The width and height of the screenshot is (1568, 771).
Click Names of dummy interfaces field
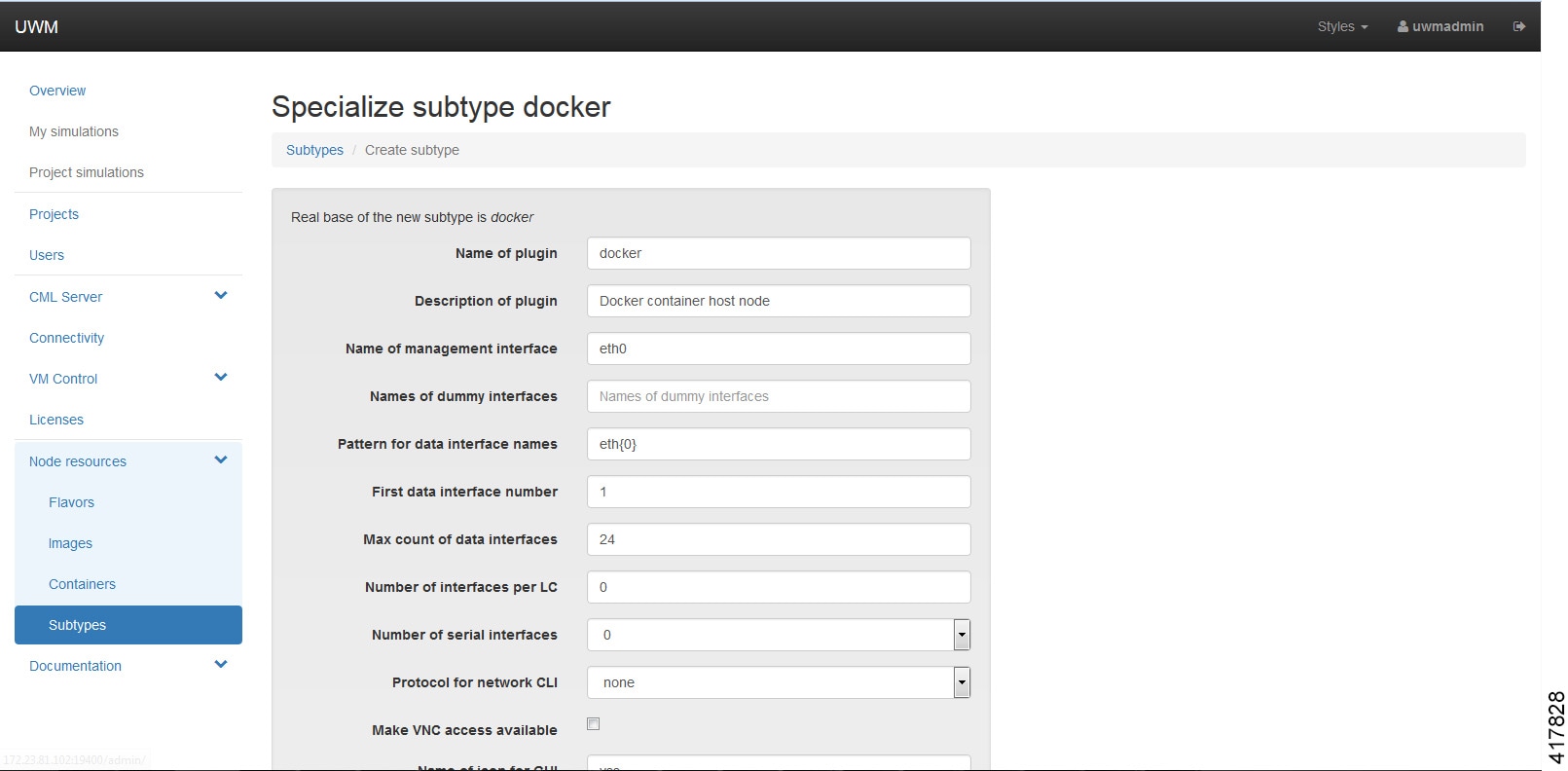tap(779, 396)
